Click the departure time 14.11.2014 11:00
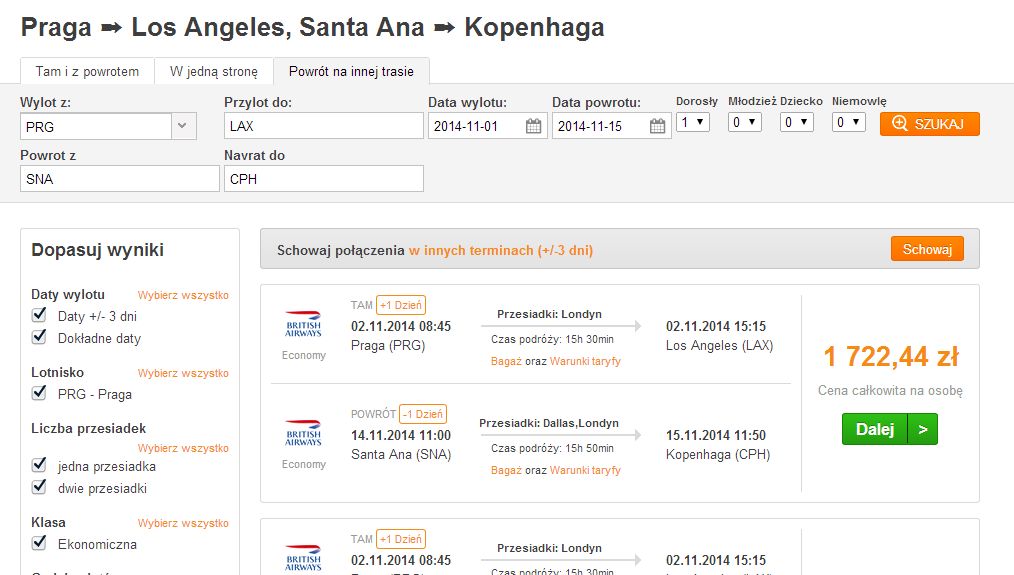The image size is (1014, 575). pyautogui.click(x=401, y=435)
